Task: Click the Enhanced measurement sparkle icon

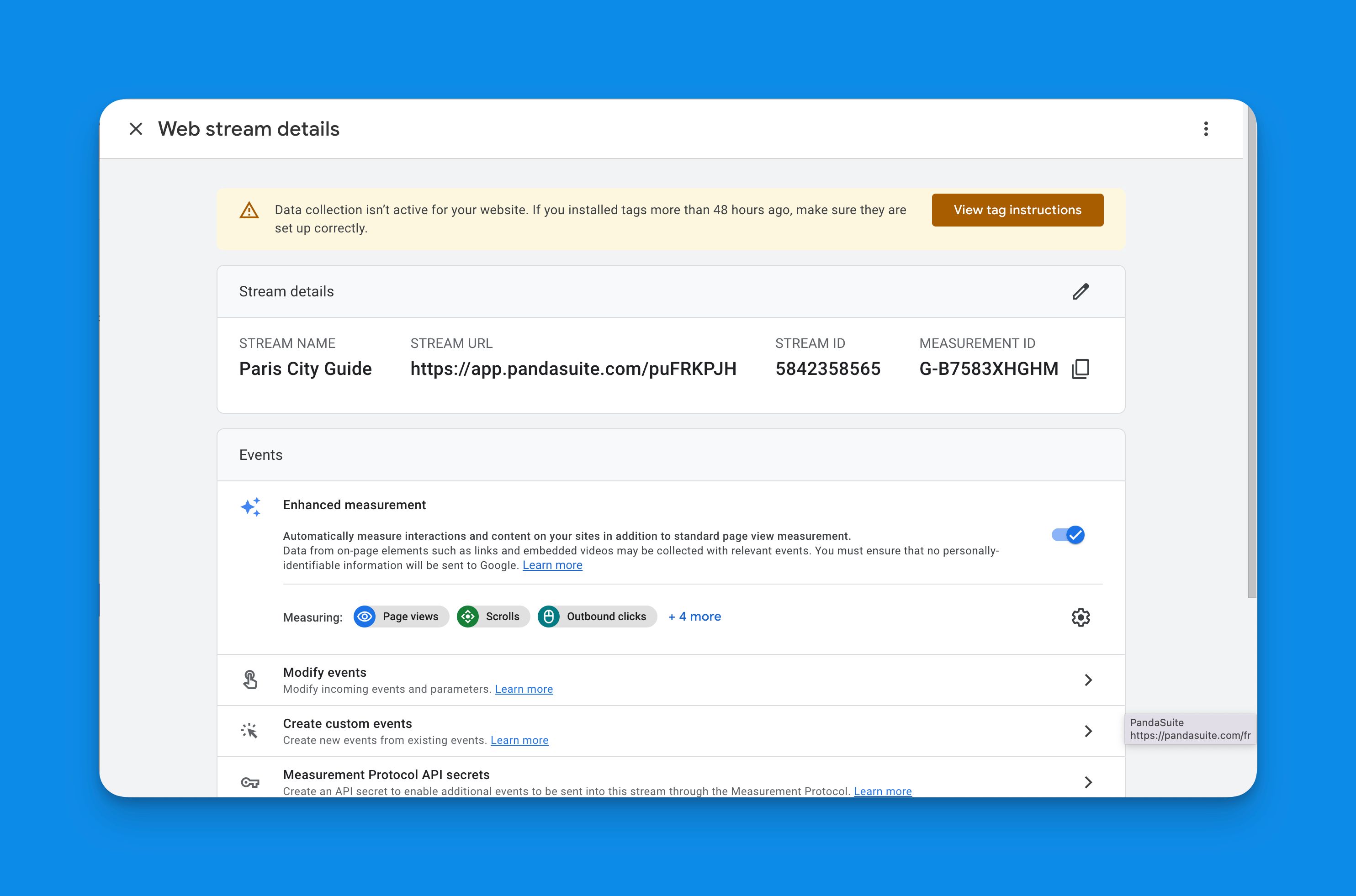Action: point(250,507)
